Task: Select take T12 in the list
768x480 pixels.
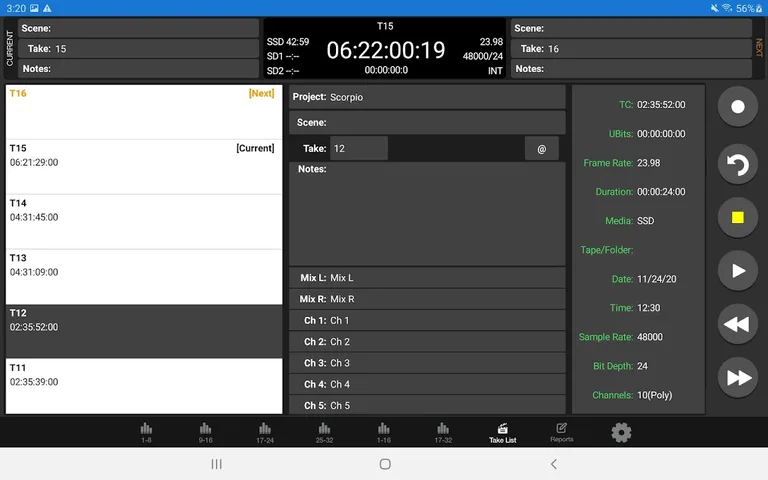Action: pyautogui.click(x=144, y=331)
